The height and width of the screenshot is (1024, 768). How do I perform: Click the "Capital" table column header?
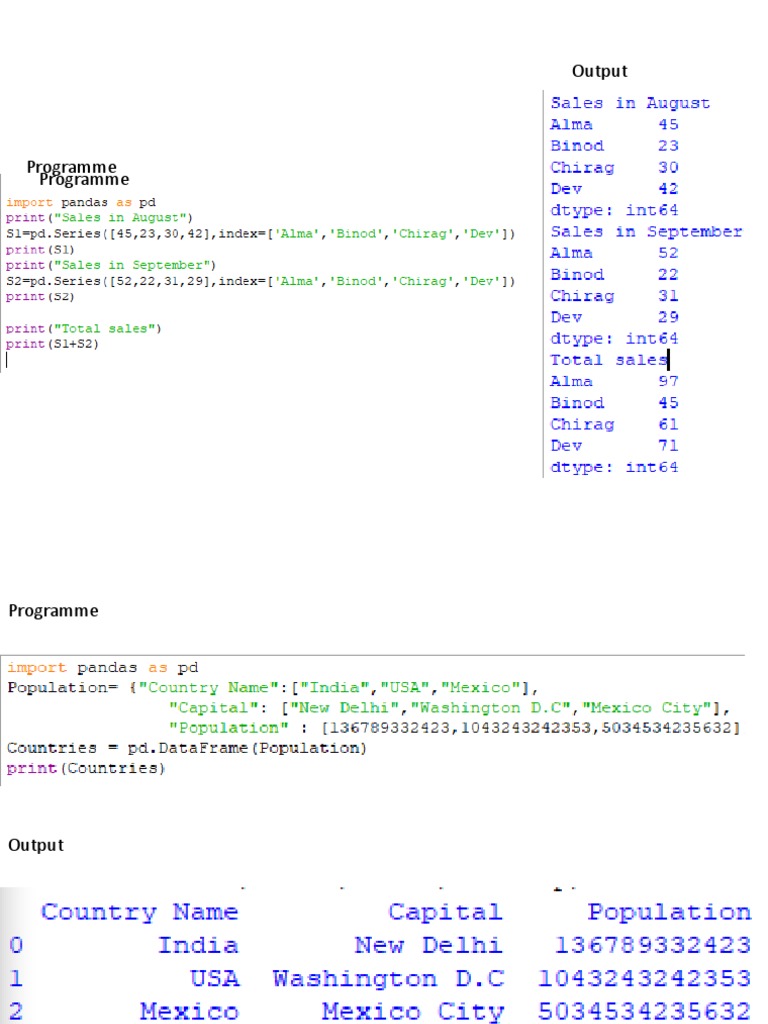445,912
